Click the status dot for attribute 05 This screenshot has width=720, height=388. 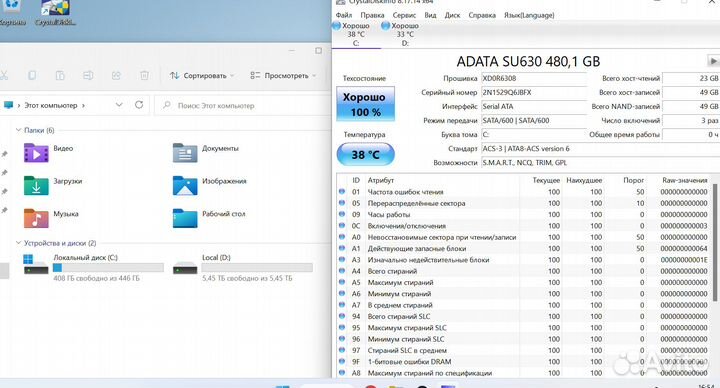pos(342,203)
